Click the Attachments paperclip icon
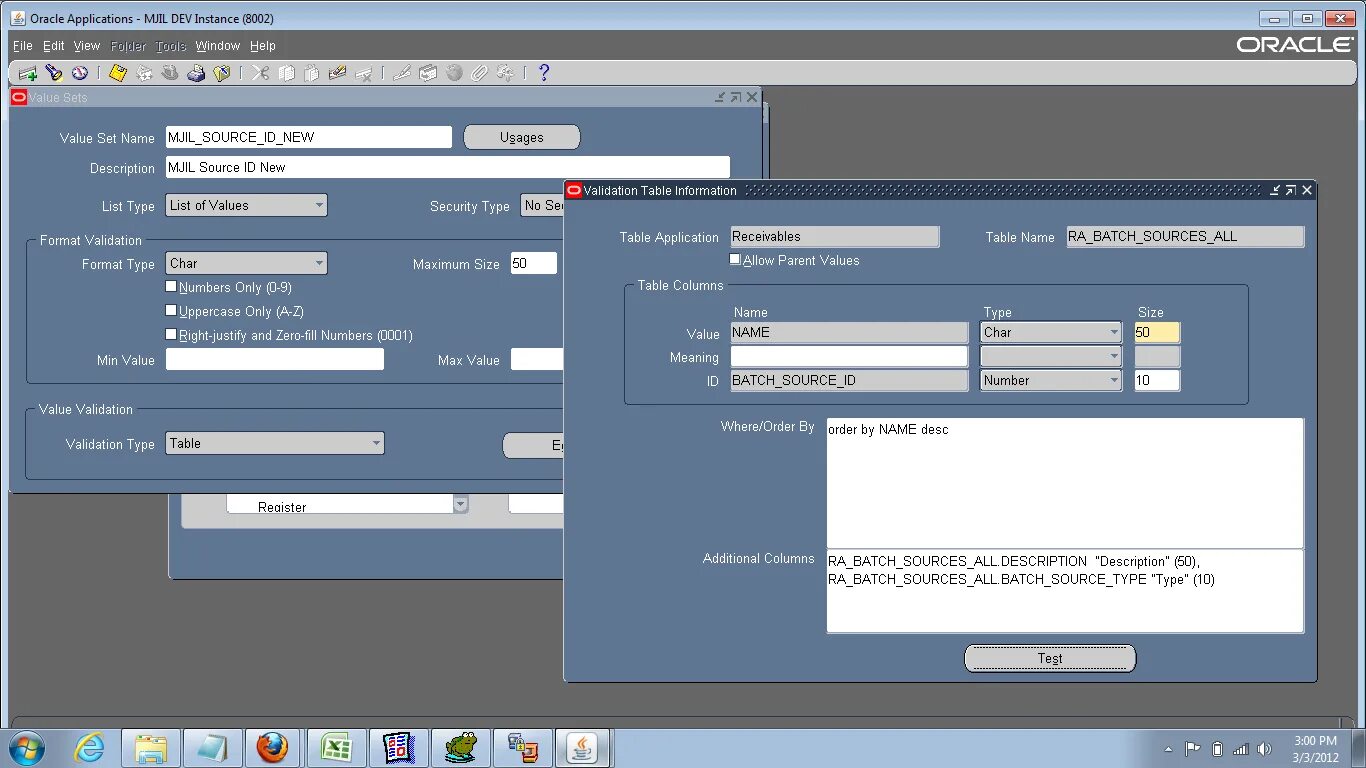 (x=479, y=73)
